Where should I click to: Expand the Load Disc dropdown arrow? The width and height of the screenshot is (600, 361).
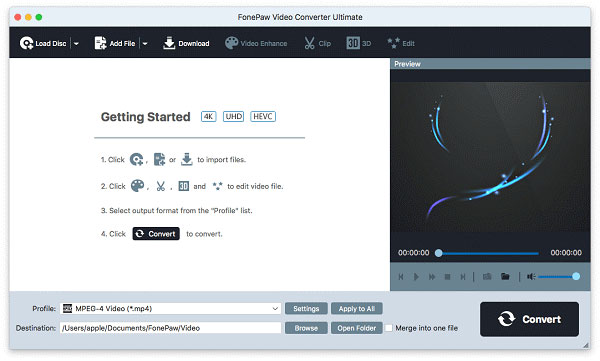pos(76,44)
